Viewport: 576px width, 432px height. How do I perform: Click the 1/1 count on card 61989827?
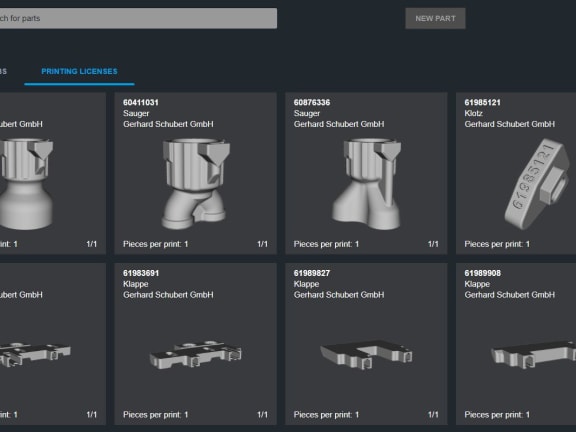433,415
